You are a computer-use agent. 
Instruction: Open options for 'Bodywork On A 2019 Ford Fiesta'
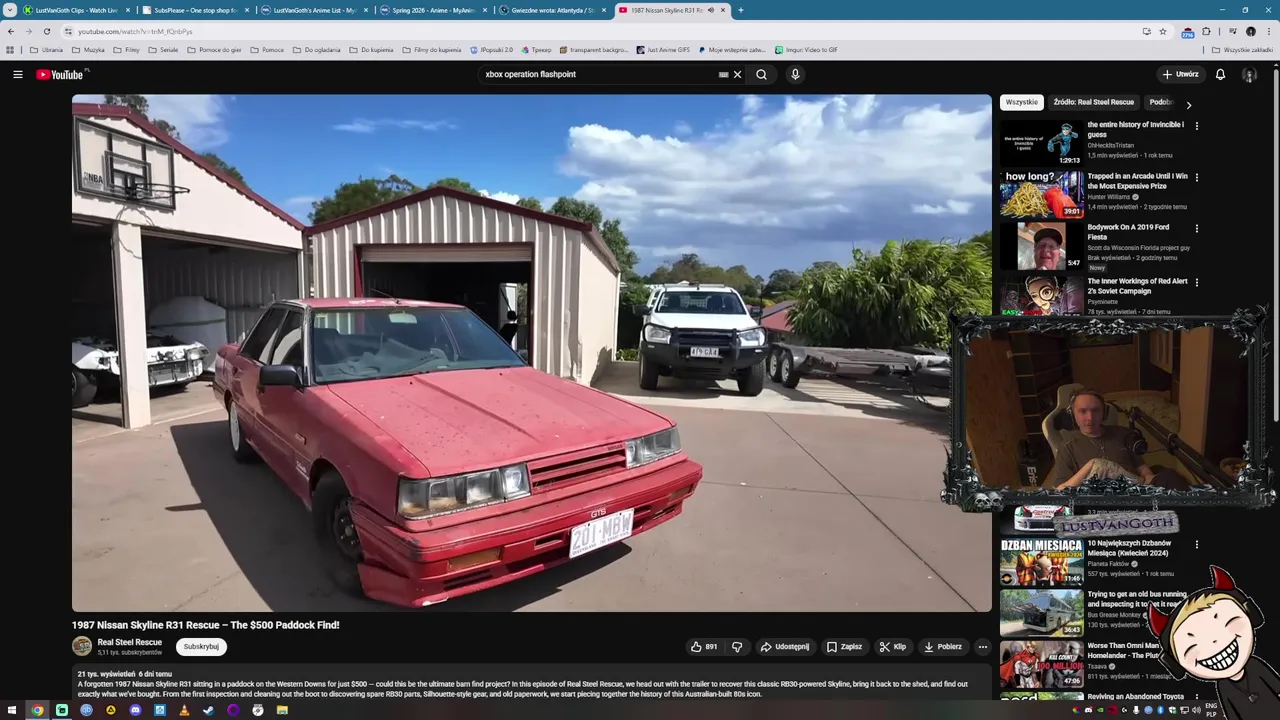(1196, 228)
